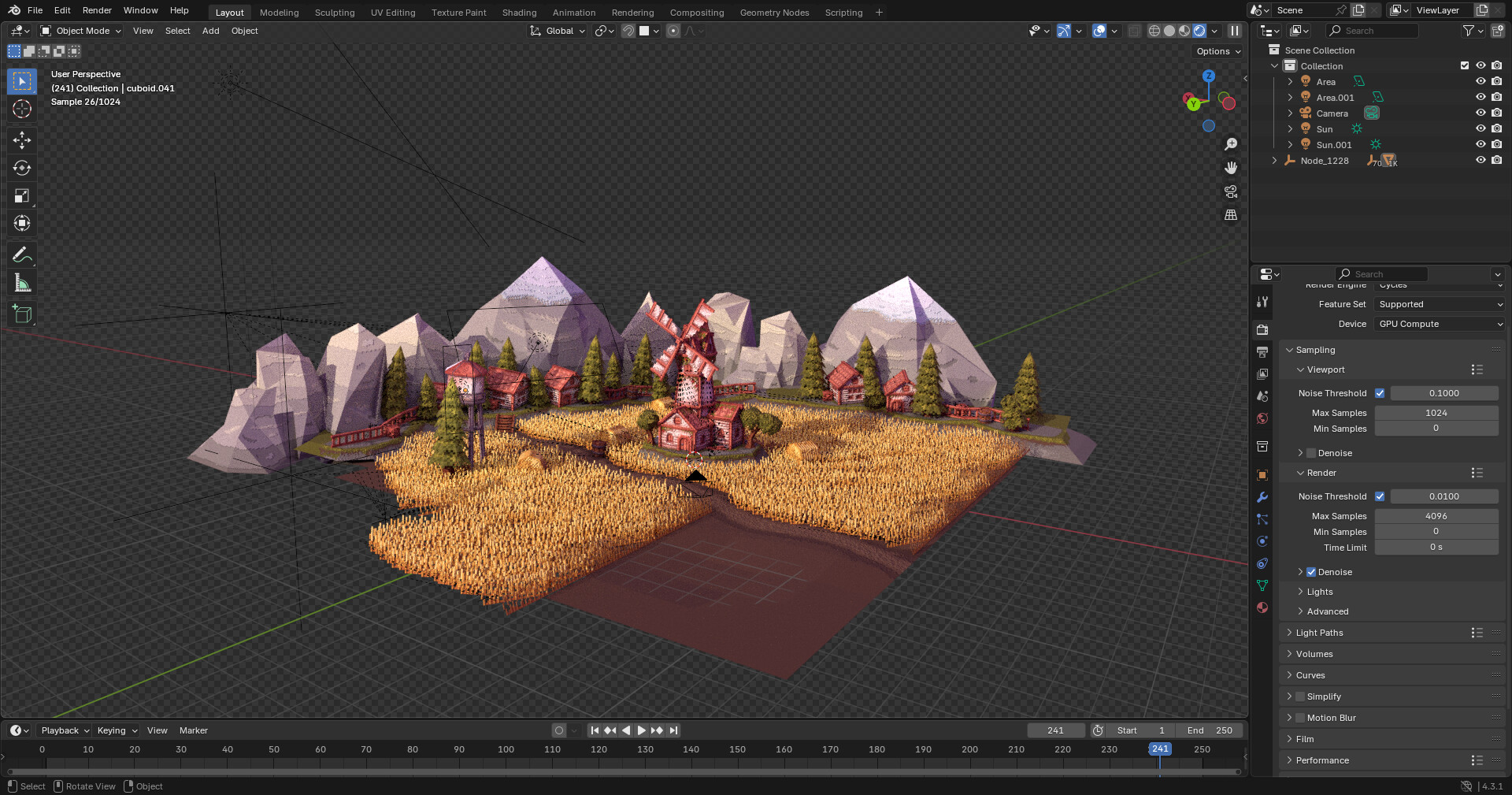Open the Render properties tab
1512x795 pixels.
tap(1262, 329)
